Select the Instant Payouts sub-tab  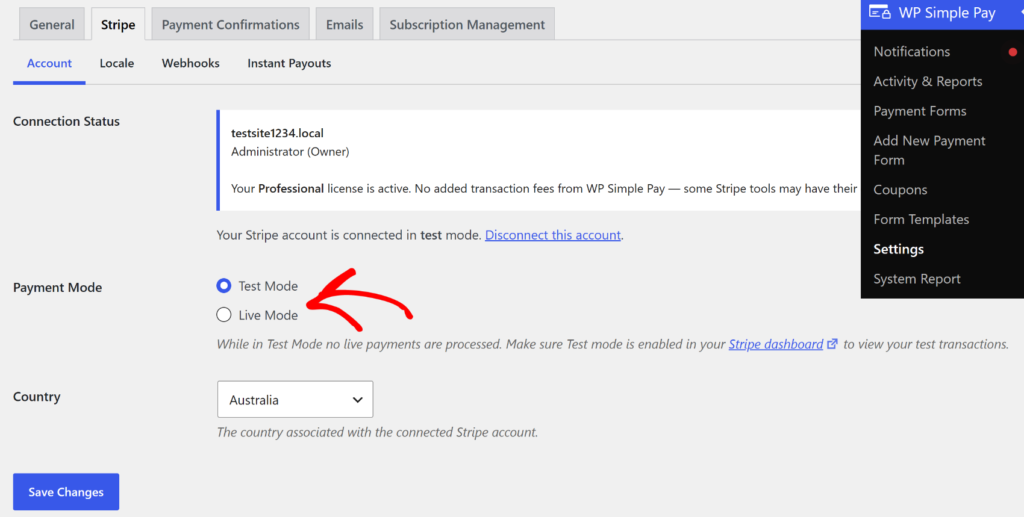[x=289, y=63]
